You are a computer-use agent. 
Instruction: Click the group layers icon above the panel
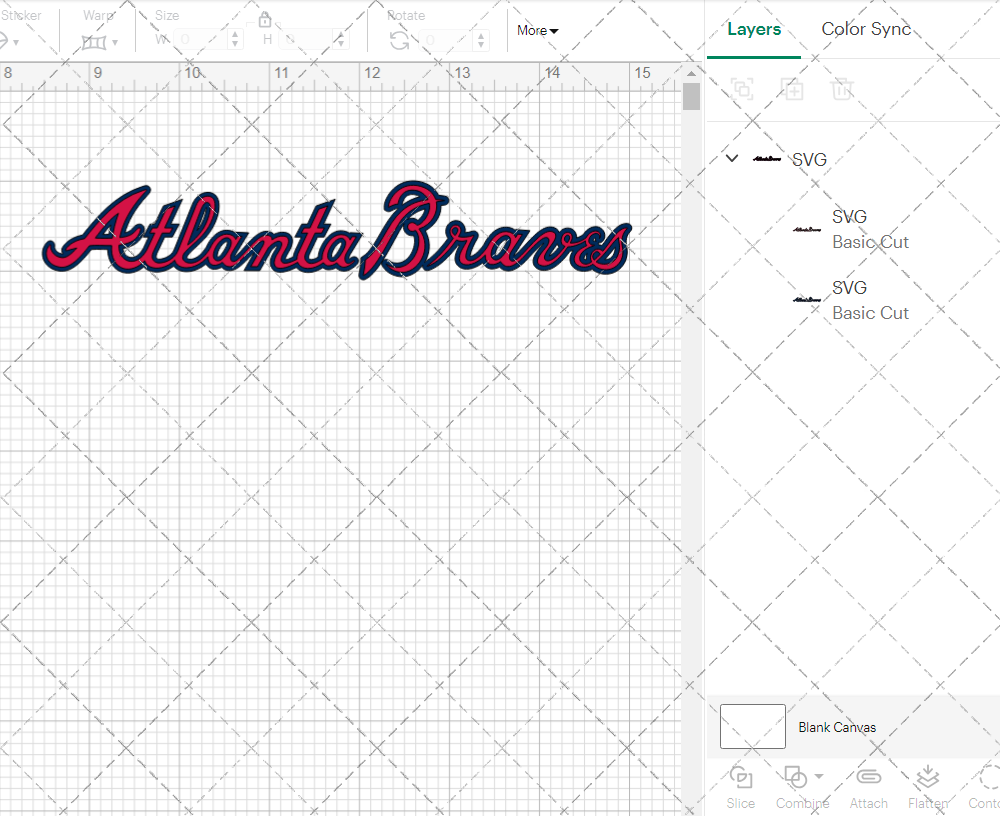tap(742, 89)
